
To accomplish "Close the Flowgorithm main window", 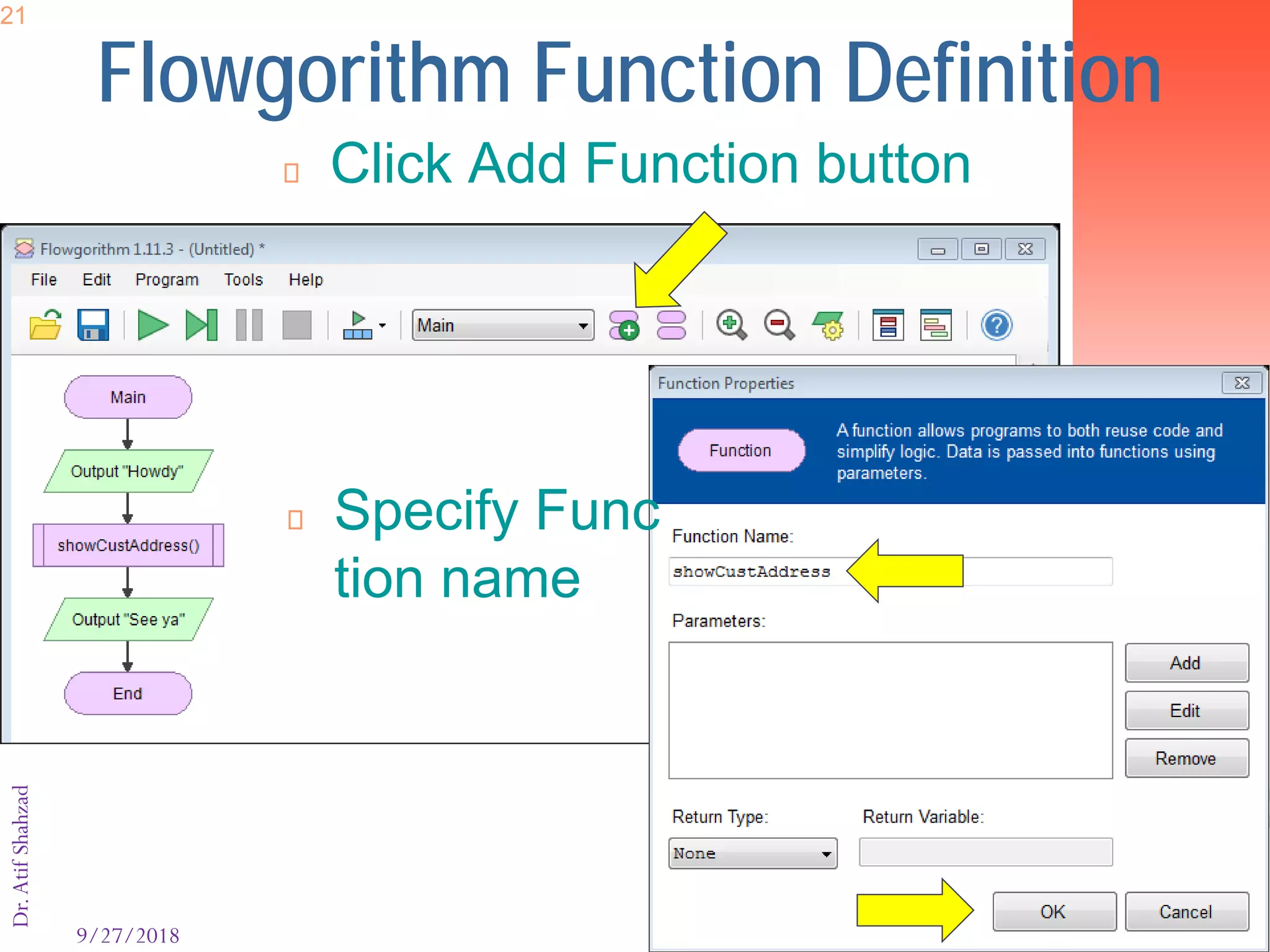I will 1025,249.
